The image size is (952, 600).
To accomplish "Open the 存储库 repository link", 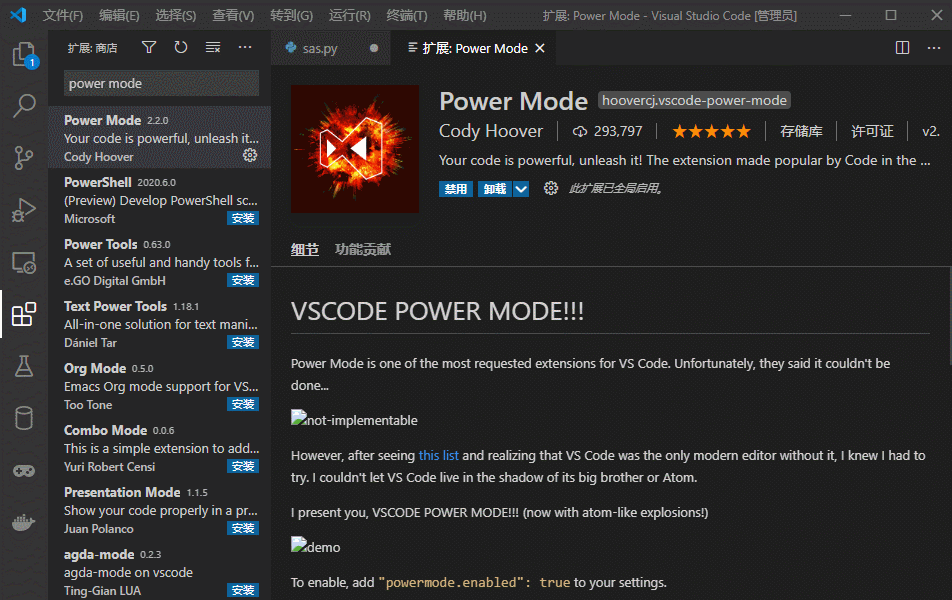I will tap(801, 131).
